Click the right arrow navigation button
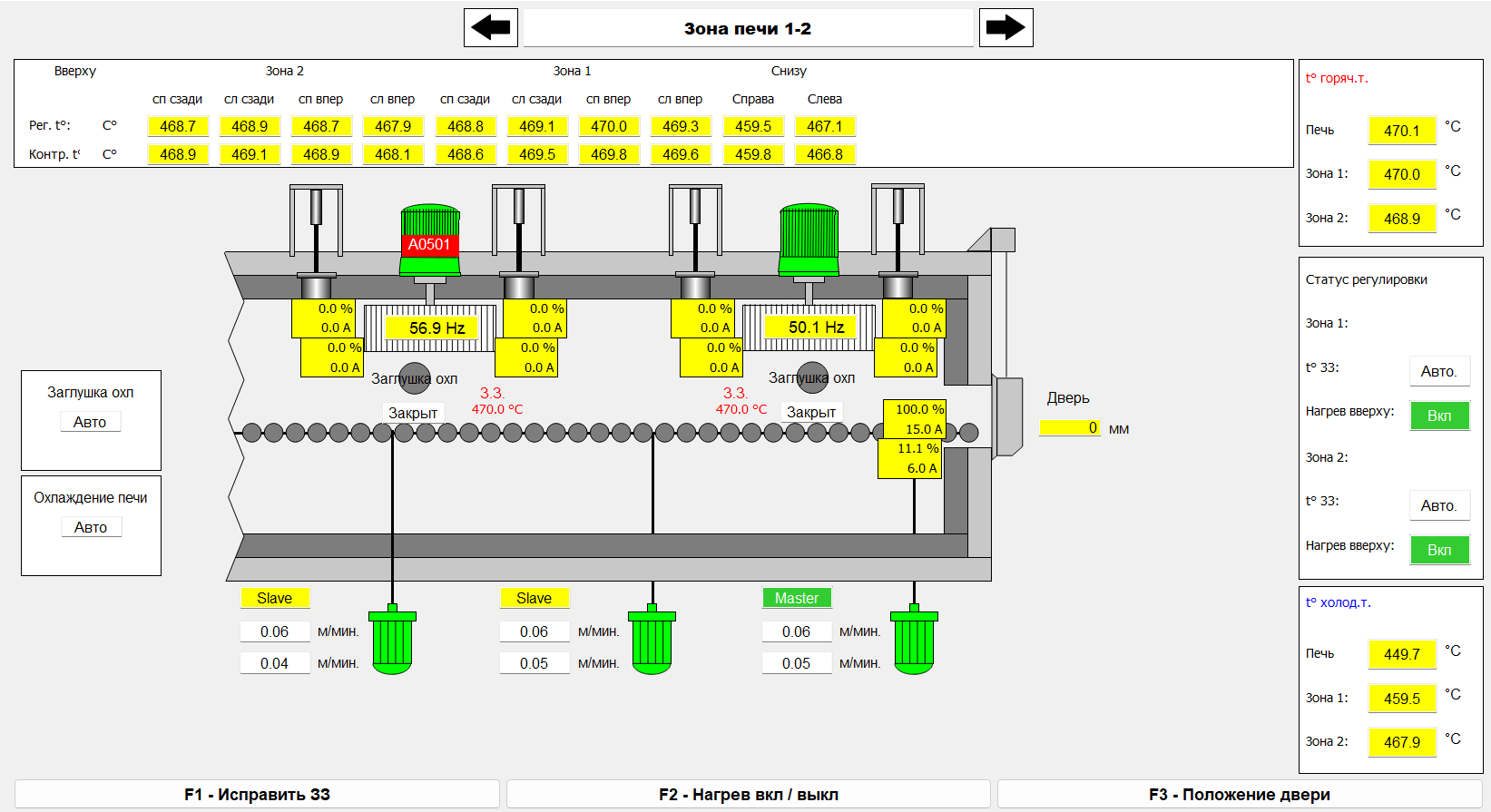Viewport: 1491px width, 812px height. pyautogui.click(x=1005, y=28)
